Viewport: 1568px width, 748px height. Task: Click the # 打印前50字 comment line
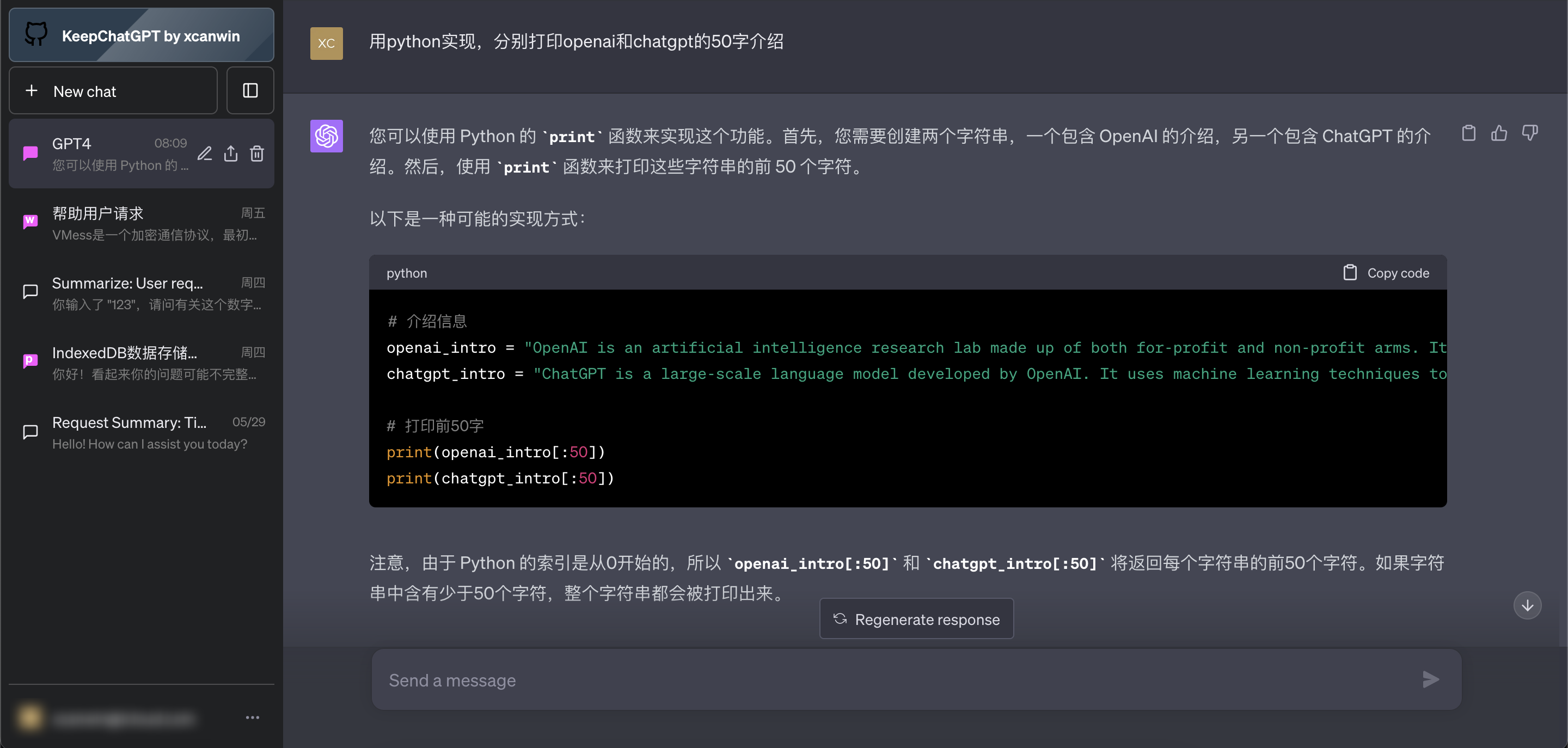pos(435,426)
